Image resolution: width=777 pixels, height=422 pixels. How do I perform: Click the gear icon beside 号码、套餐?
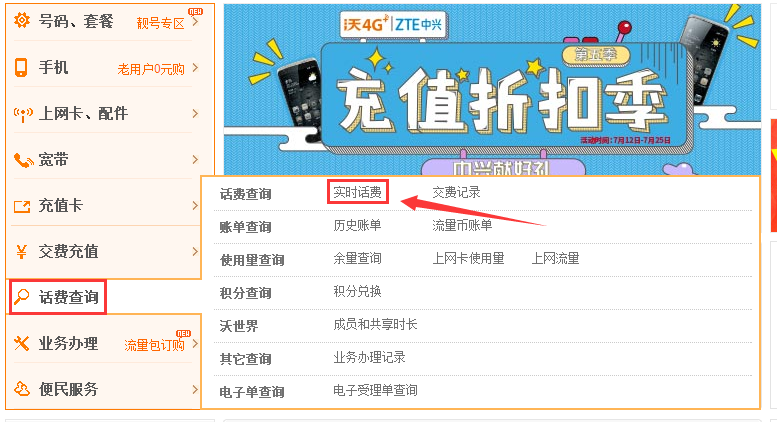22,20
